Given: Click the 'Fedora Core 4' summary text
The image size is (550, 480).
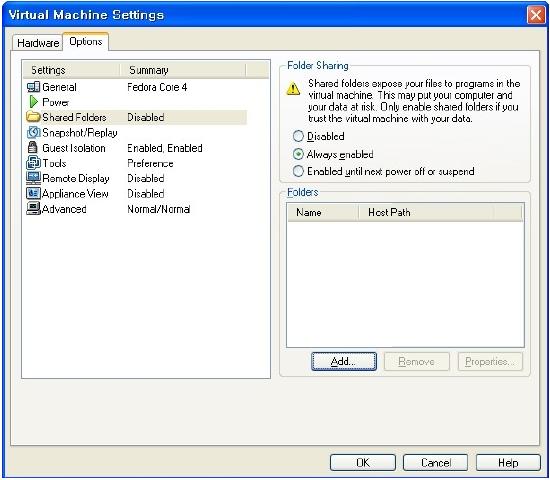Looking at the screenshot, I should pyautogui.click(x=157, y=87).
